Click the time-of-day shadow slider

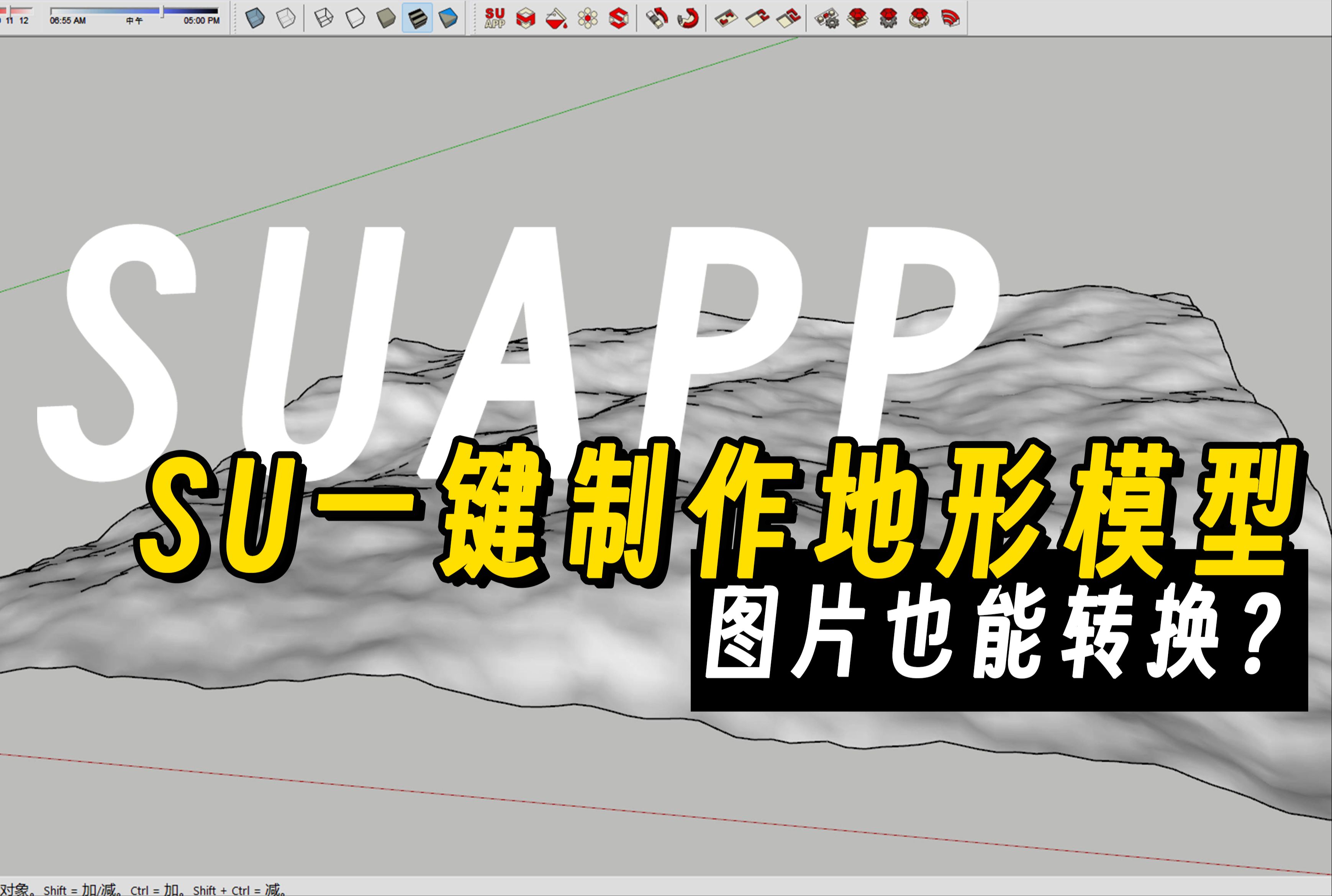[x=162, y=11]
